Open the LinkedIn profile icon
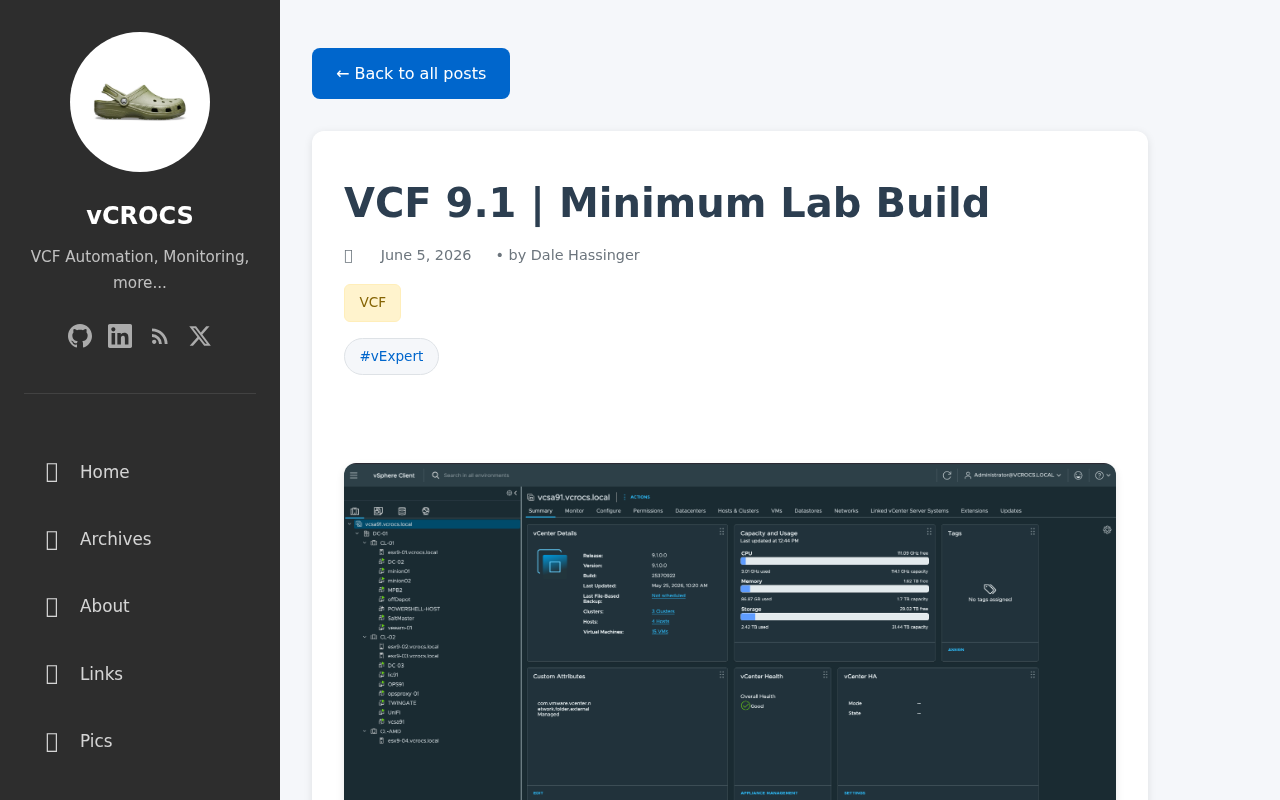The image size is (1280, 800). click(120, 336)
